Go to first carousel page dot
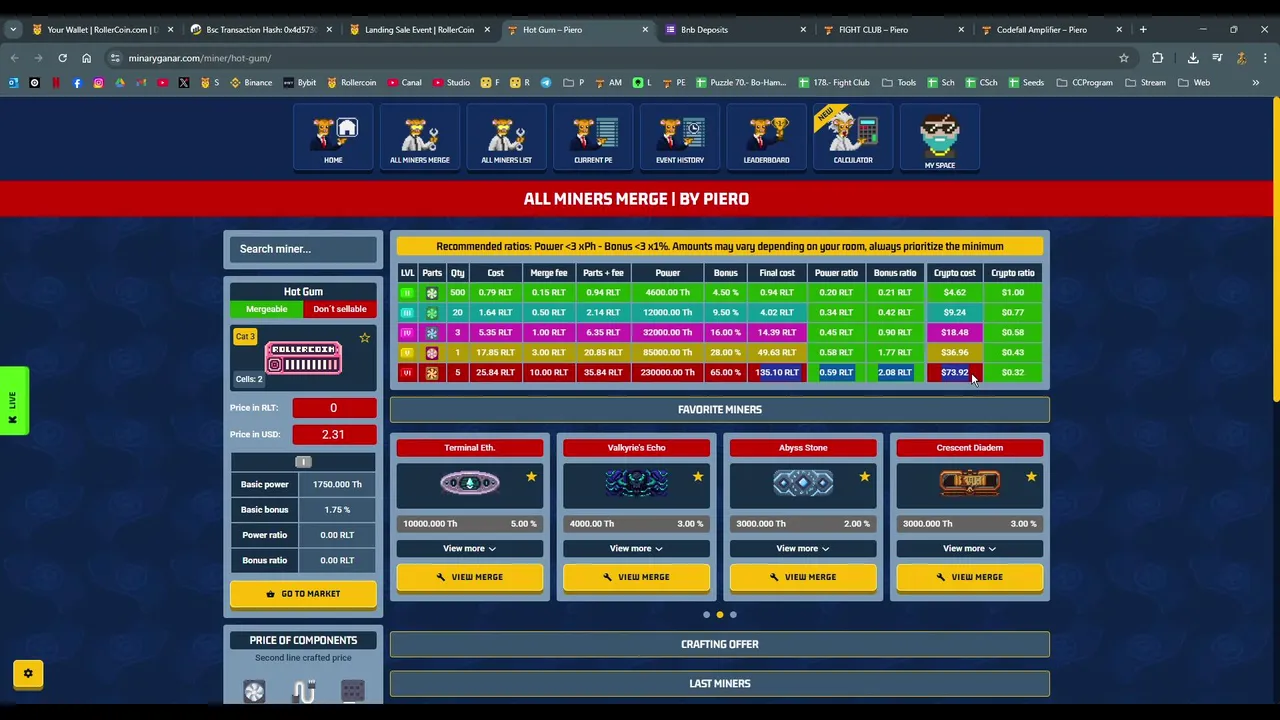The height and width of the screenshot is (720, 1280). (706, 615)
